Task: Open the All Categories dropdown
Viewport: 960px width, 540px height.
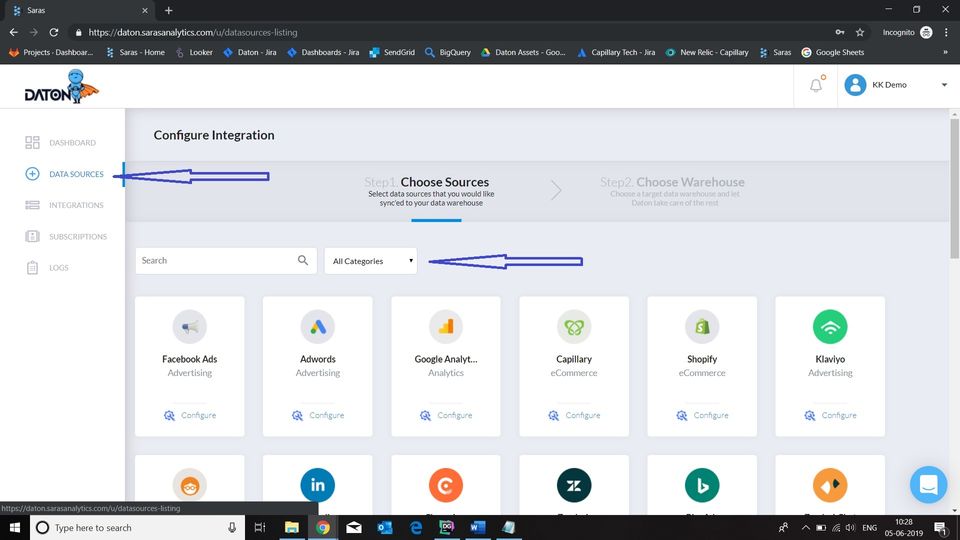Action: click(x=370, y=261)
